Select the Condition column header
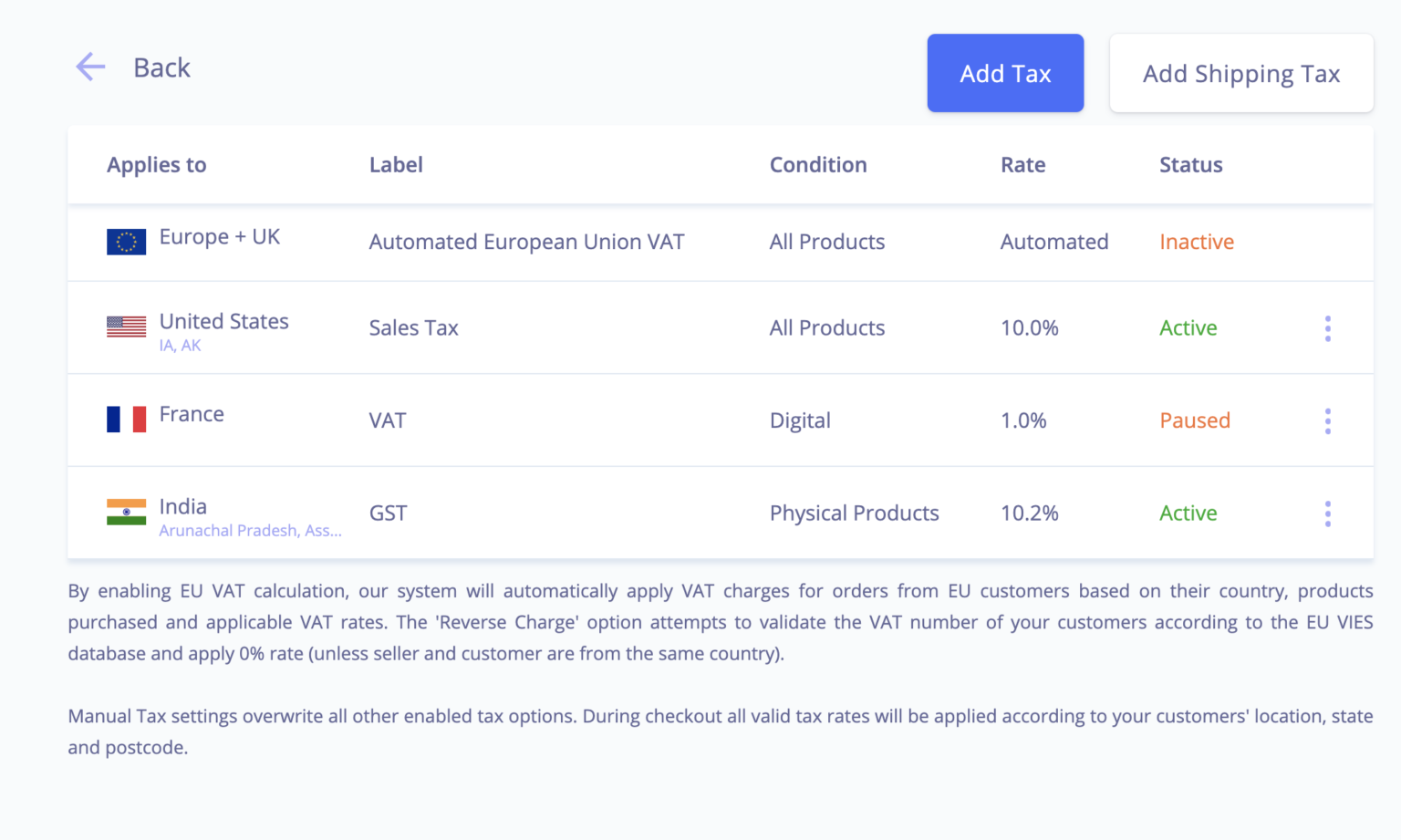 (817, 164)
